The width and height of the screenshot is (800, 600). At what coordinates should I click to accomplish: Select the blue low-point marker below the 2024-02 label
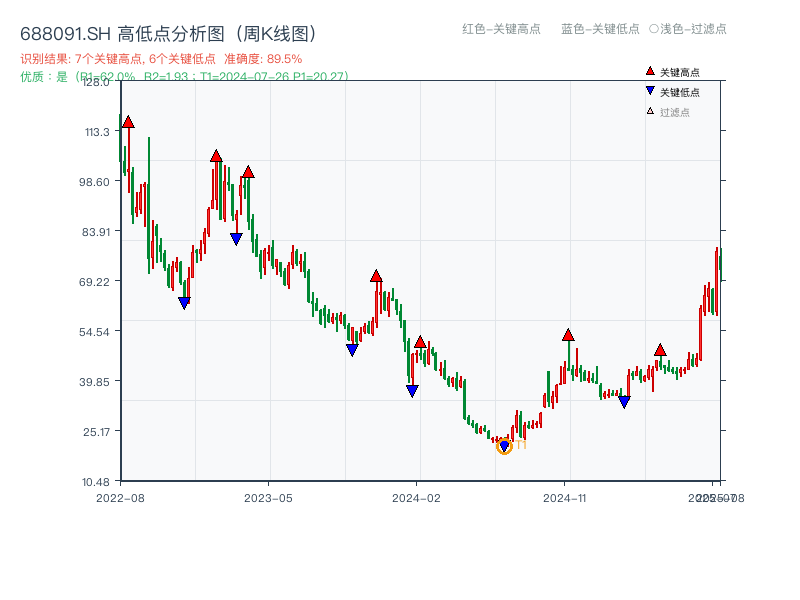pyautogui.click(x=411, y=389)
